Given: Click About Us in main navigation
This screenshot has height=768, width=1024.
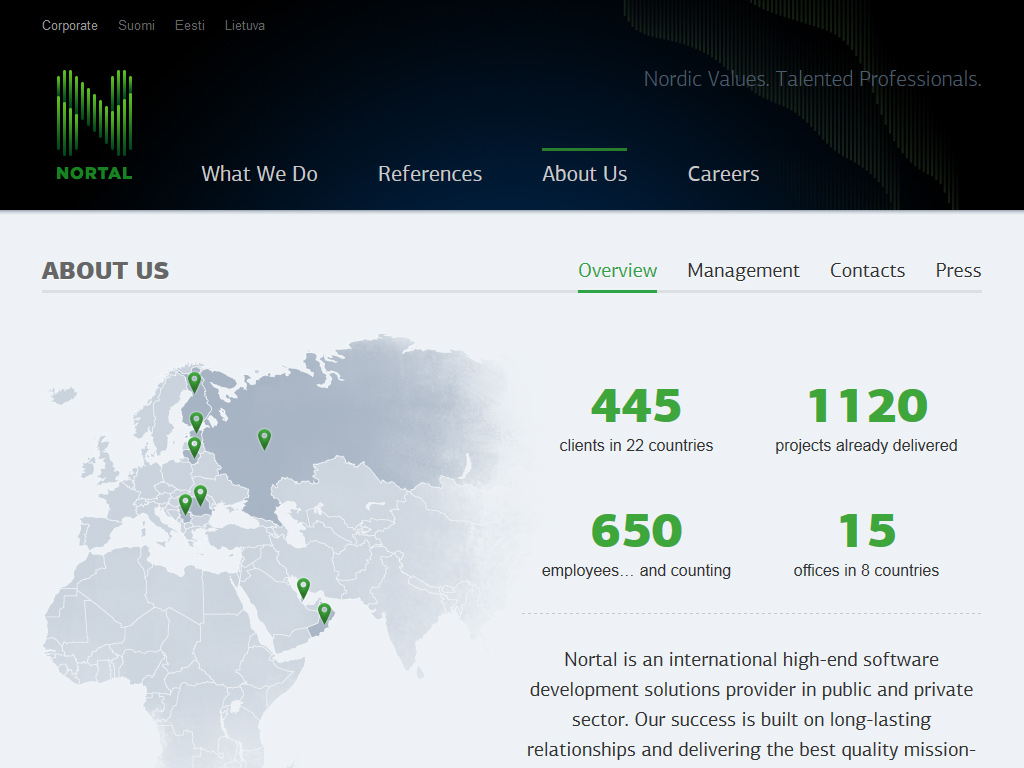Looking at the screenshot, I should 584,174.
